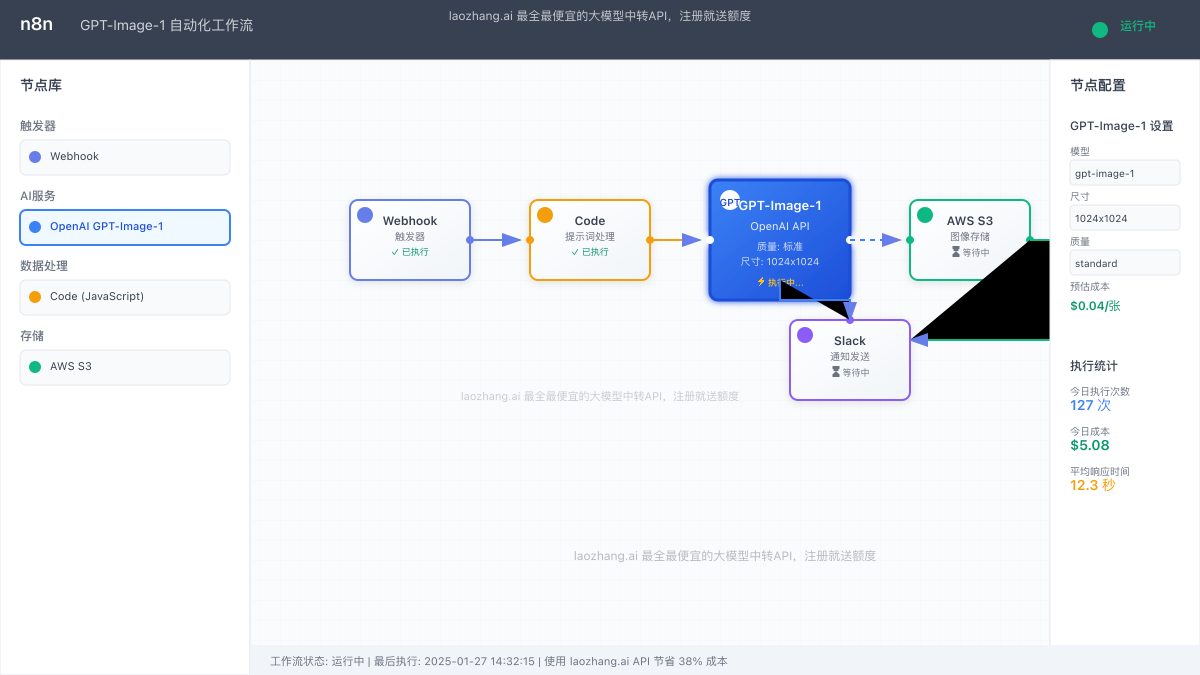This screenshot has height=675, width=1200.
Task: Choose Code (JavaScript) from the node library
Action: pyautogui.click(x=125, y=297)
